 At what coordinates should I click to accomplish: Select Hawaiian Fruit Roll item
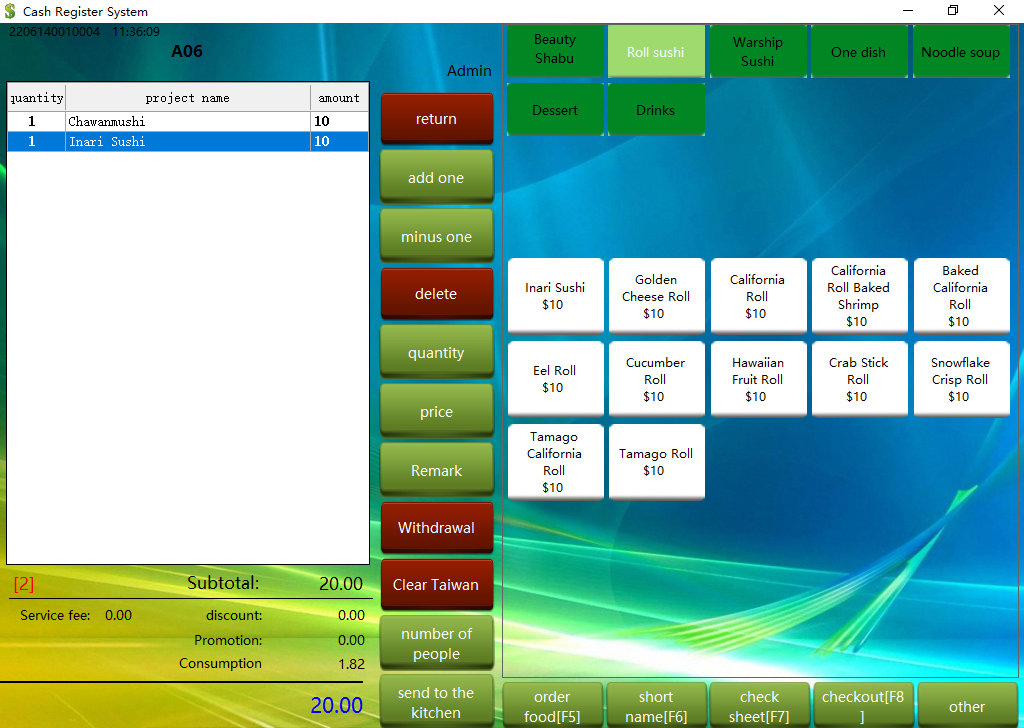(757, 379)
